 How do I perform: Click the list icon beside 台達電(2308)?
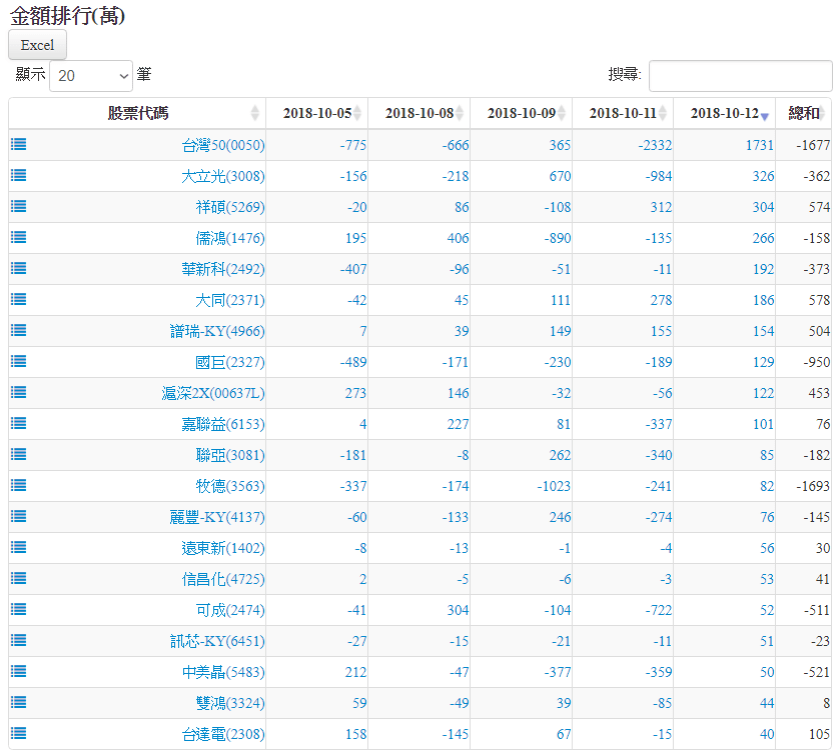pyautogui.click(x=19, y=733)
